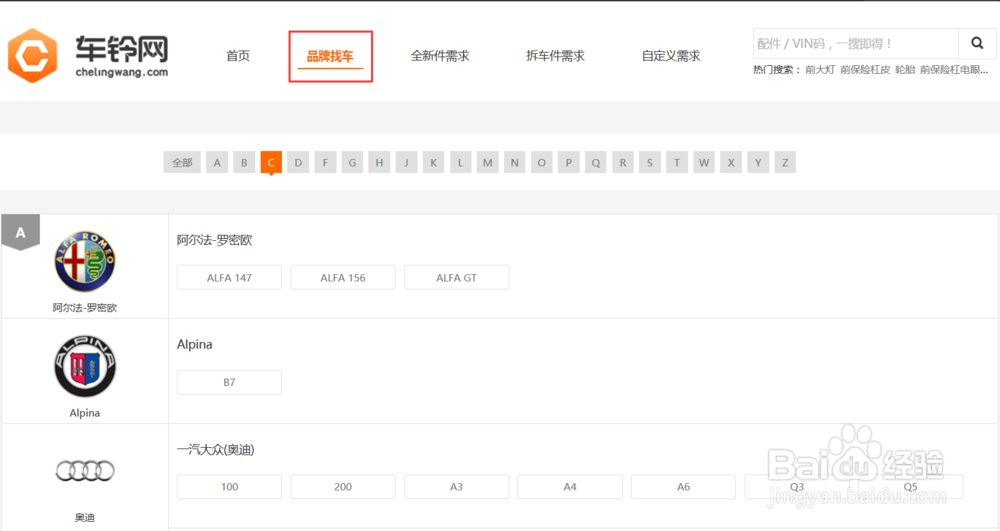Click the 阿尔法-罗密欧 section heading
This screenshot has width=1000, height=531.
click(214, 240)
